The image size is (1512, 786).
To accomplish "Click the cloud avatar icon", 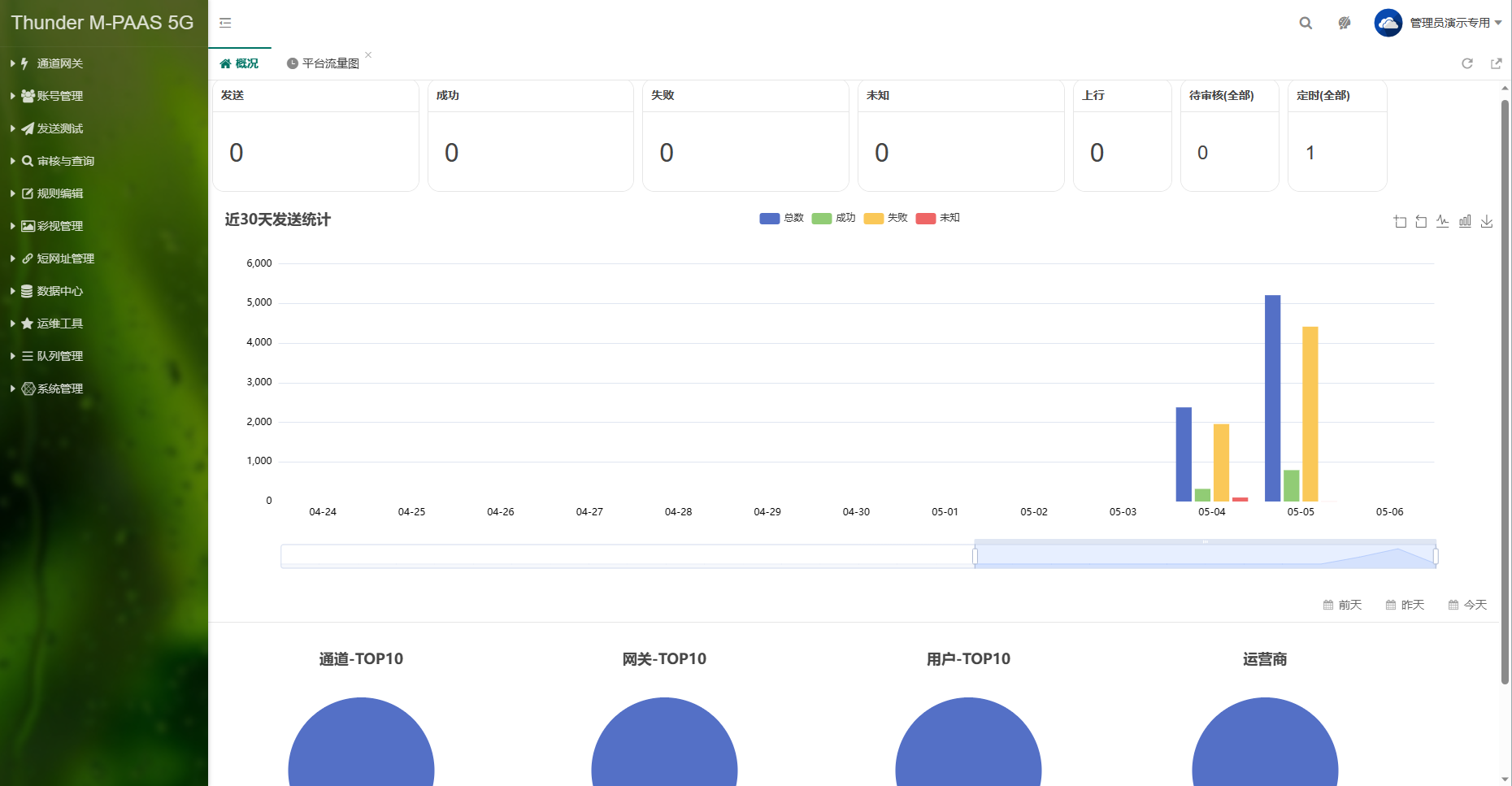I will 1388,23.
